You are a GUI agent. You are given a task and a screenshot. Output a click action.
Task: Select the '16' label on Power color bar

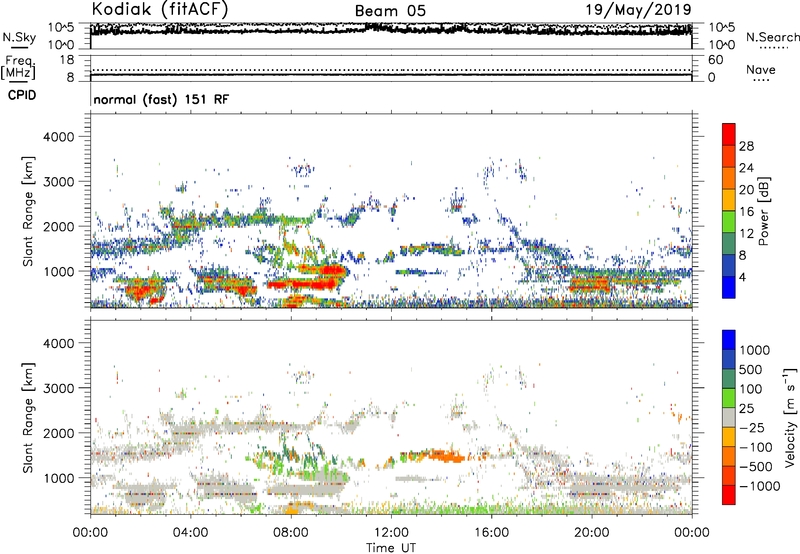click(x=746, y=212)
